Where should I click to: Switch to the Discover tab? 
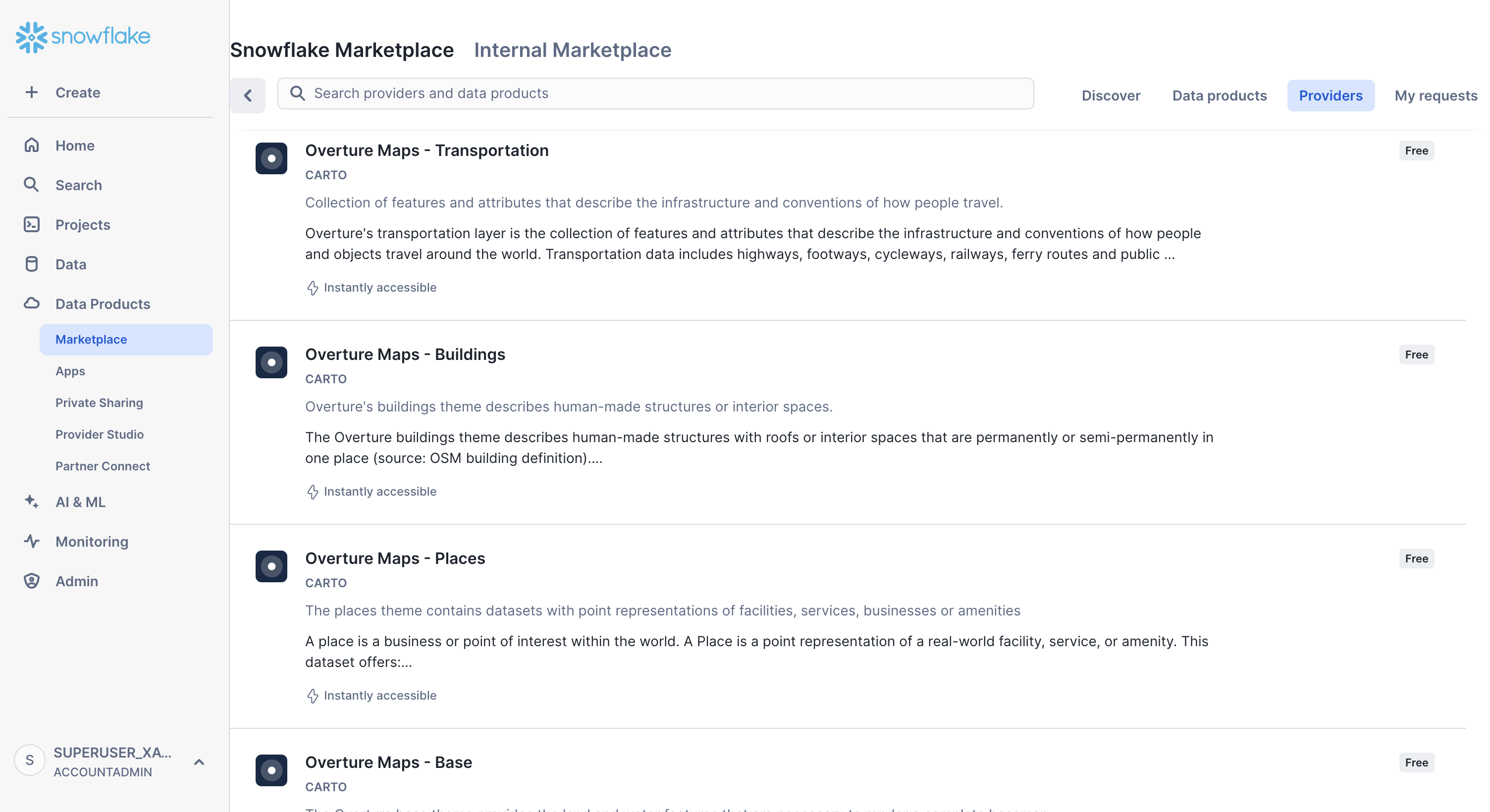(x=1111, y=96)
